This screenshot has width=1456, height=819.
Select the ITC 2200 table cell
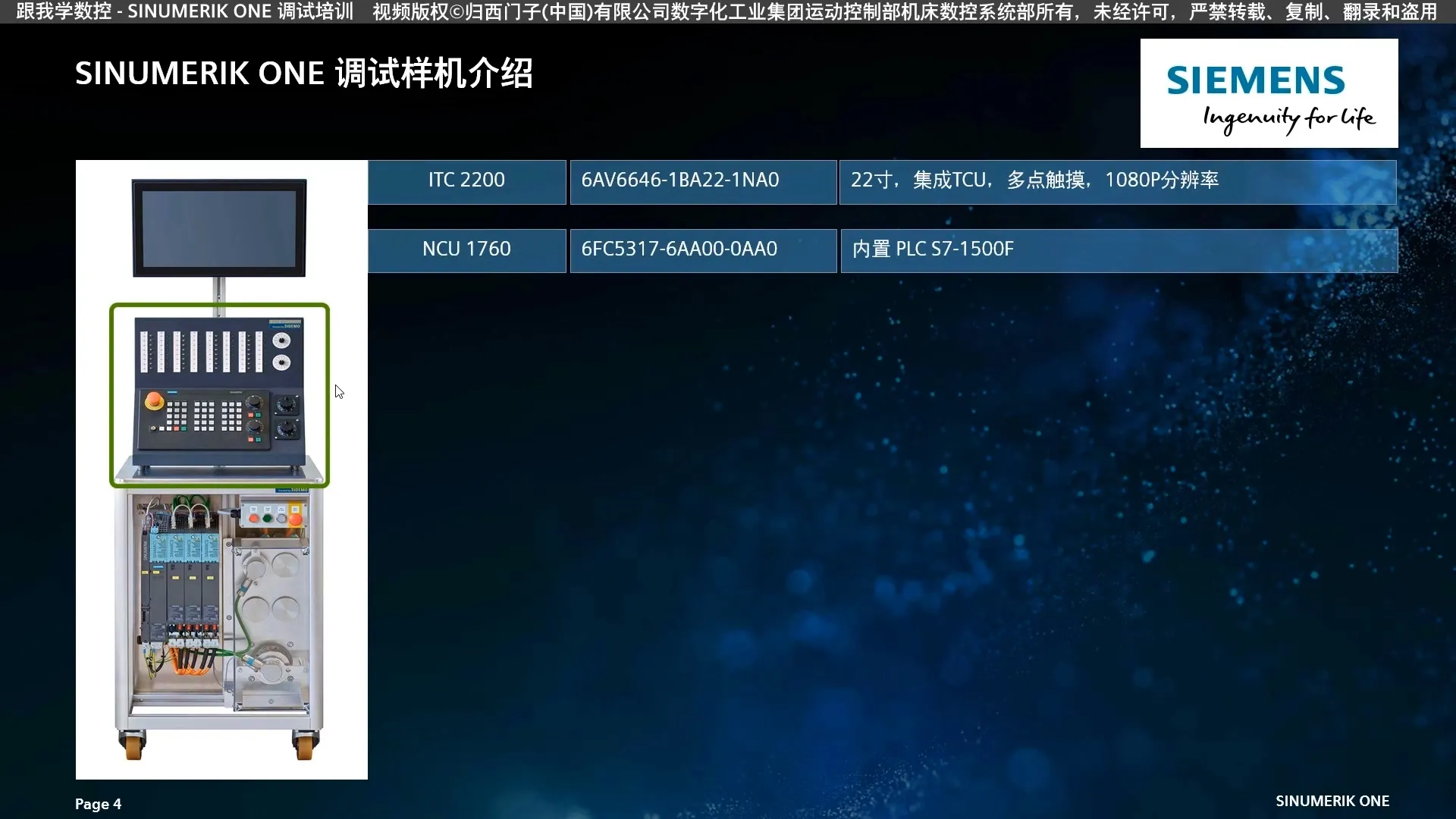tap(466, 180)
